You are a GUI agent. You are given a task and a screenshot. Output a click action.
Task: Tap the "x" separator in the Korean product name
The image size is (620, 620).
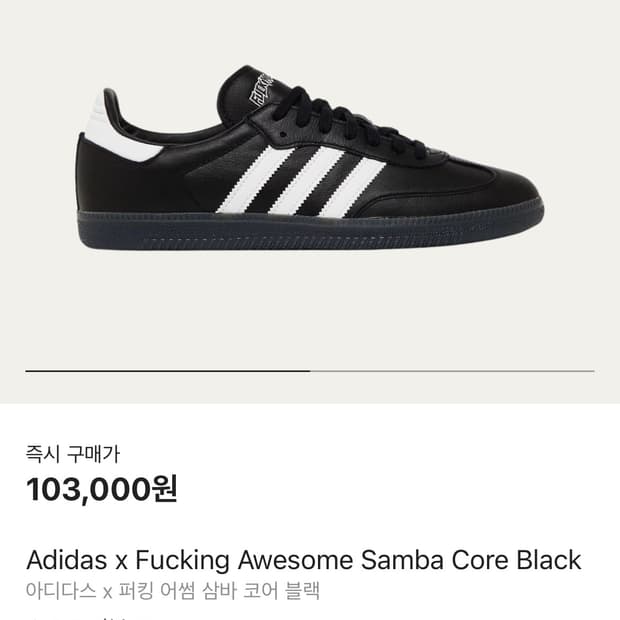108,592
